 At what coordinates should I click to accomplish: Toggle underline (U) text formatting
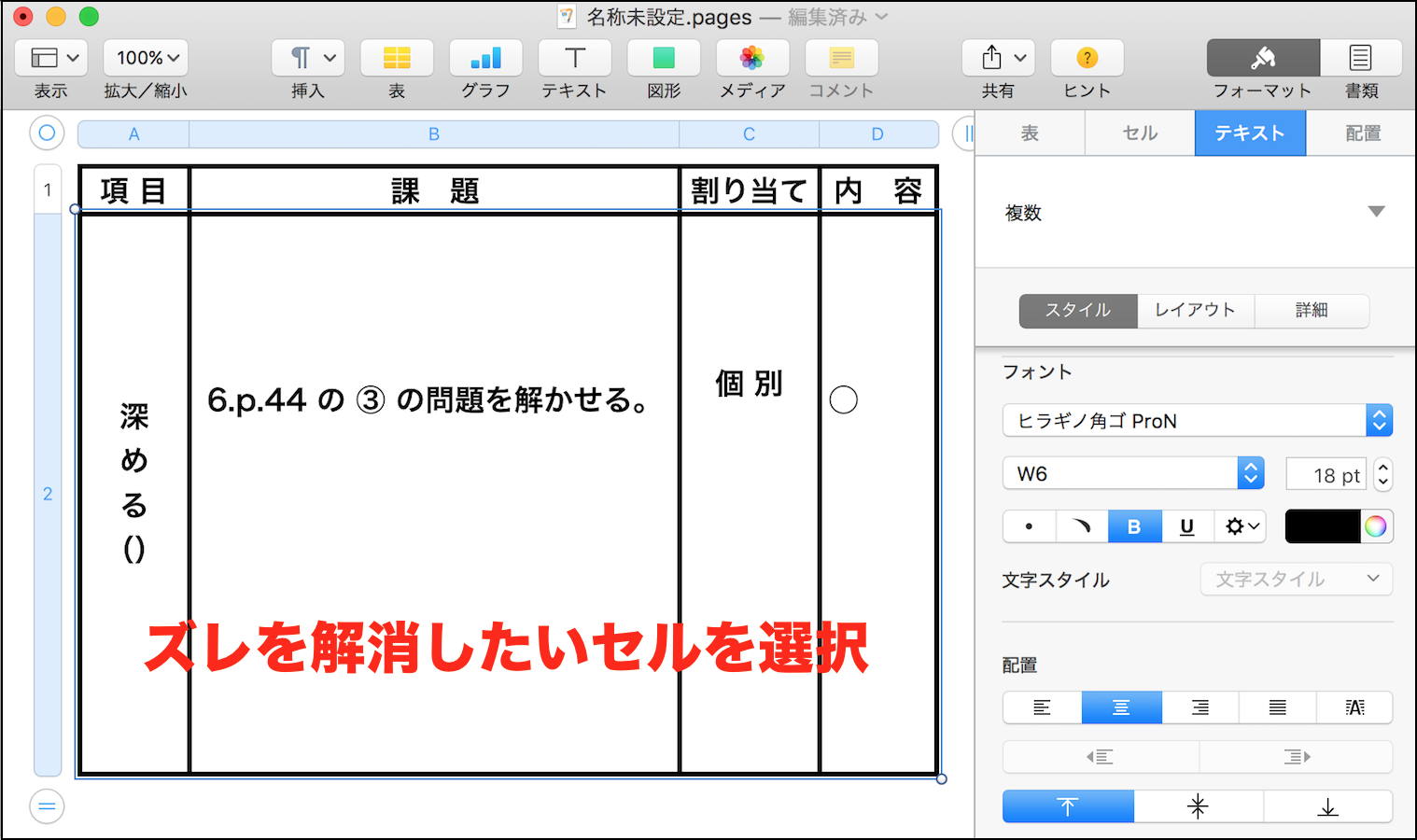(1186, 526)
